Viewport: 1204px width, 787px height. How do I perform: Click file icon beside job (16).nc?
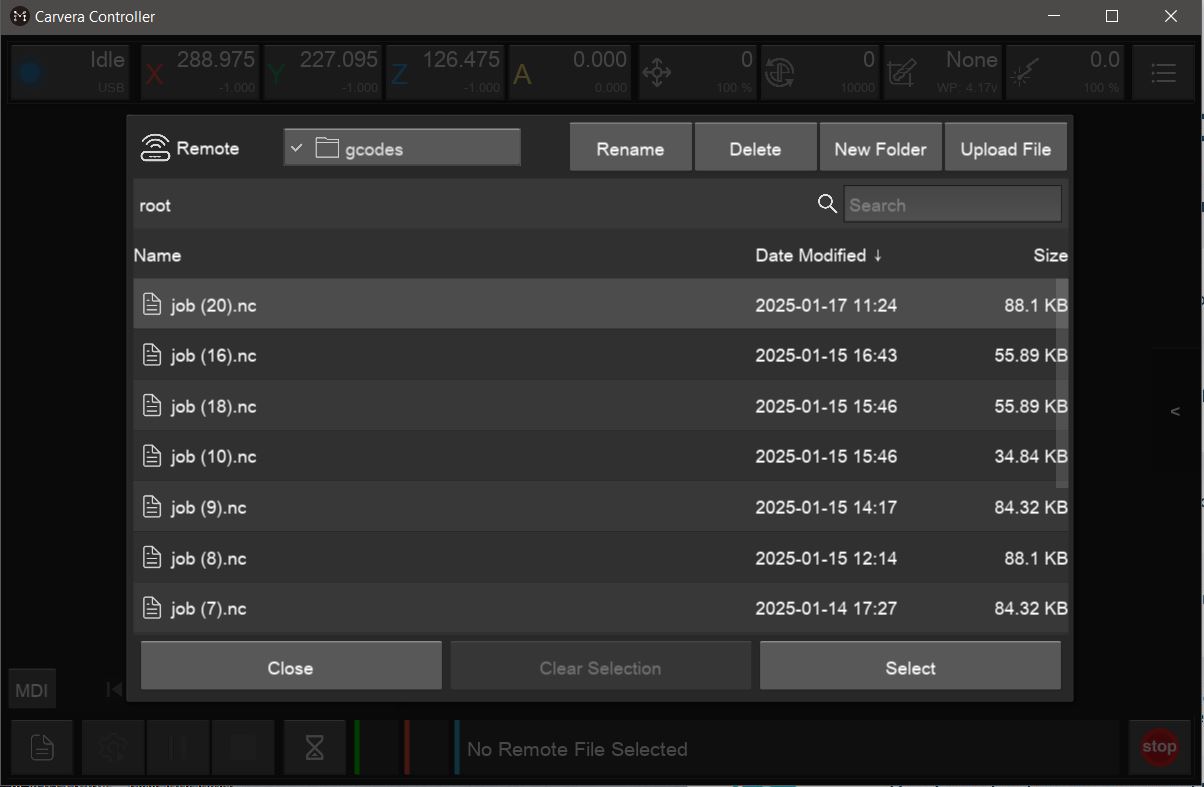click(x=152, y=354)
